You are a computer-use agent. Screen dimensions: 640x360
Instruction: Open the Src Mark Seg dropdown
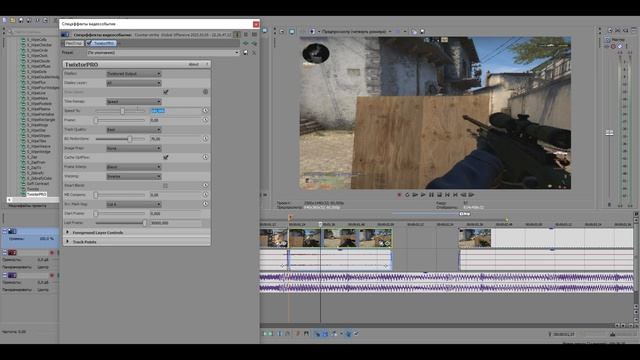click(134, 204)
